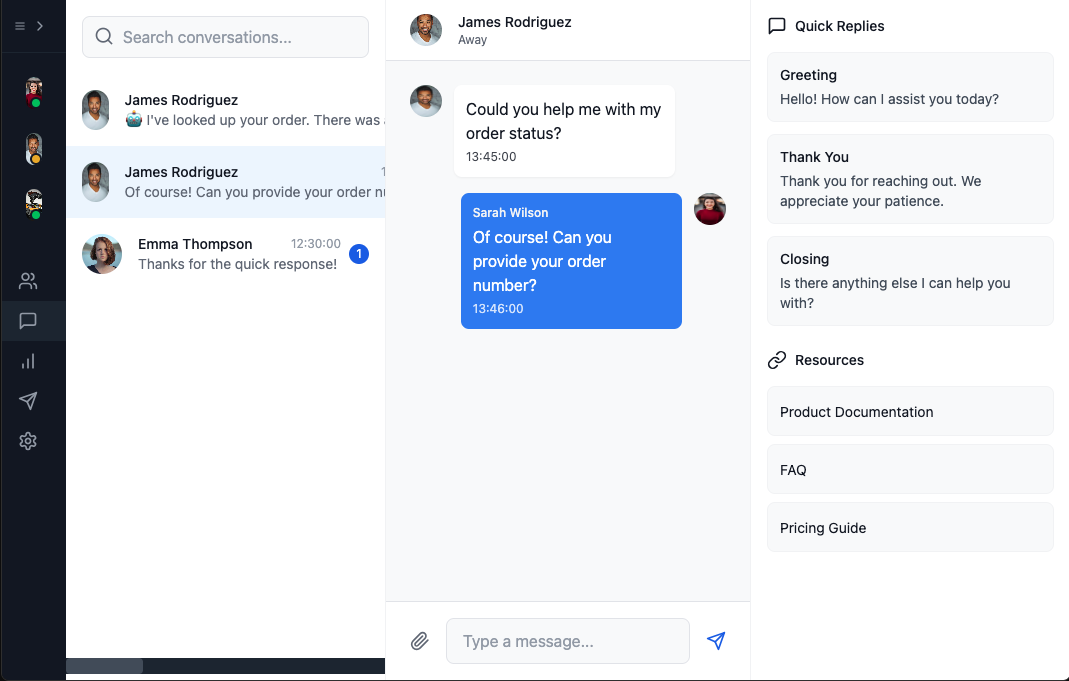This screenshot has height=681, width=1069.
Task: Click the horizontal scrollbar under conversation list
Action: pos(104,666)
